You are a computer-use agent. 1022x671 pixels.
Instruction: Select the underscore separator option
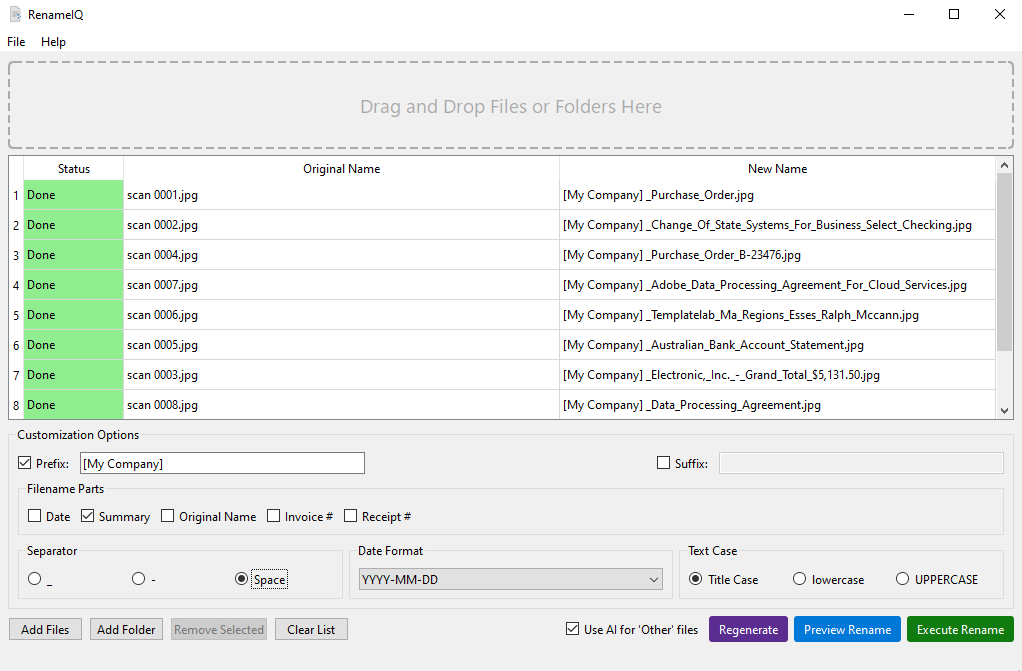35,579
